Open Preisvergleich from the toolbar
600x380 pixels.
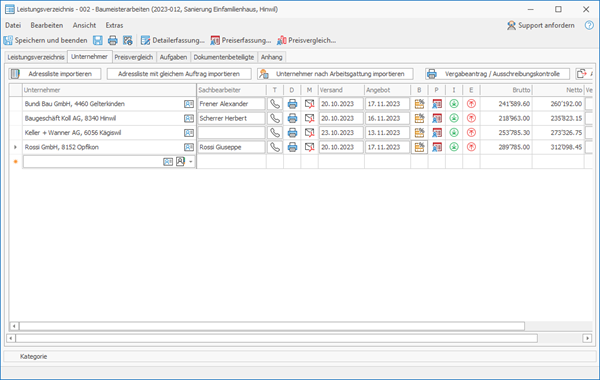pos(307,40)
